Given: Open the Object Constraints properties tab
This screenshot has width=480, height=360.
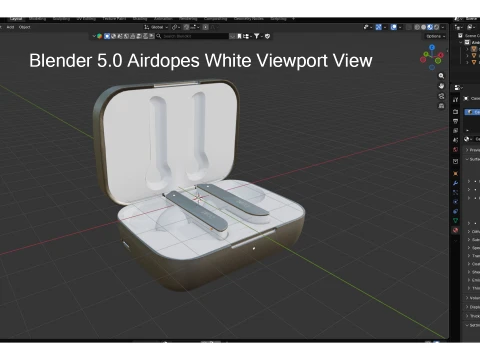Looking at the screenshot, I should (x=455, y=211).
